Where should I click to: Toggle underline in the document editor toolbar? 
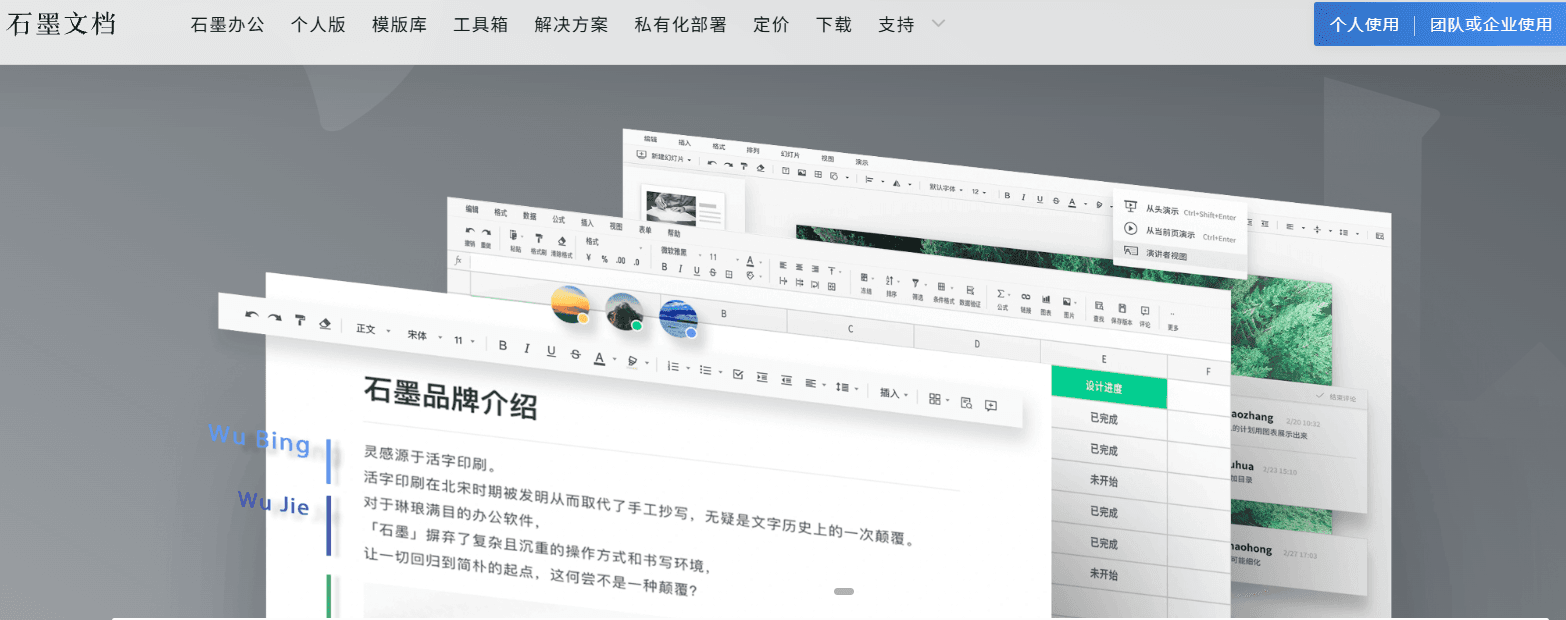551,351
